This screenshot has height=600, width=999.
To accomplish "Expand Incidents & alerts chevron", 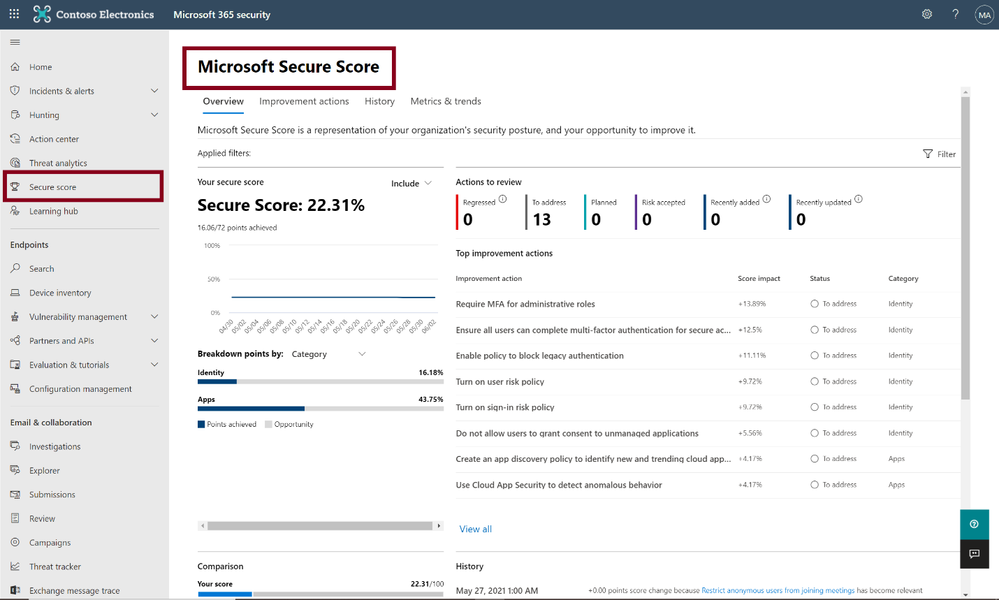I will click(x=154, y=90).
